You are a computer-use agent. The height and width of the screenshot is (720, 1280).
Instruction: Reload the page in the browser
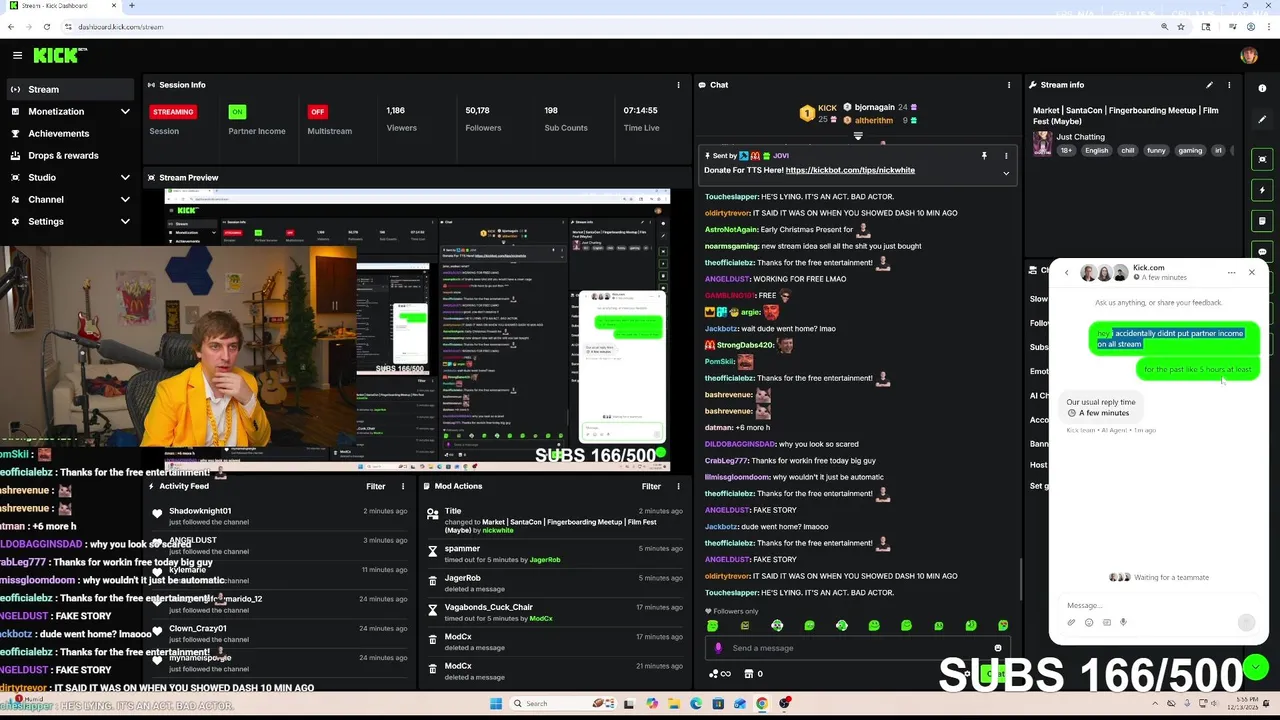46,27
